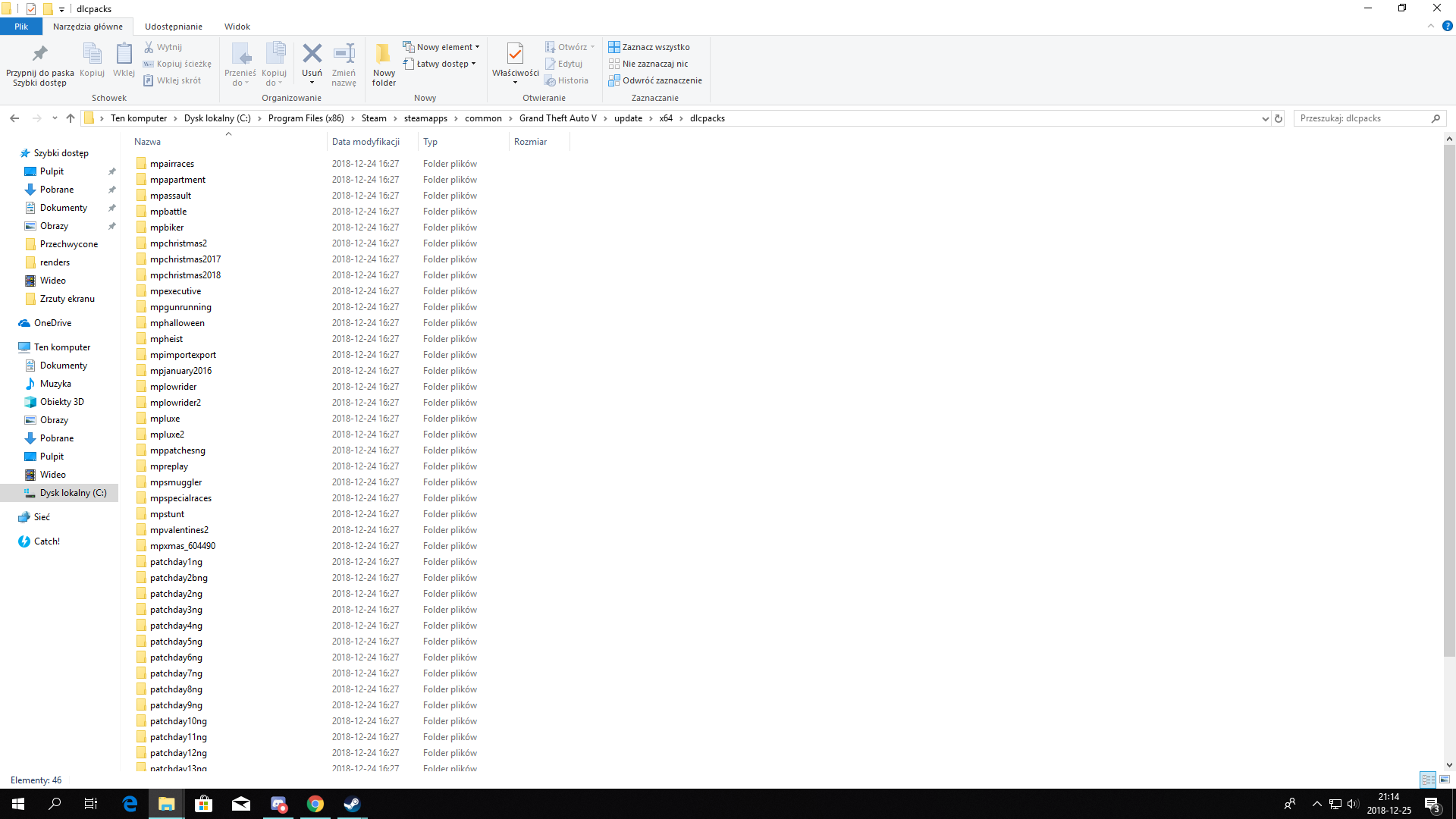This screenshot has height=819, width=1456.
Task: Navigate to the update breadcrumb segment
Action: [628, 118]
